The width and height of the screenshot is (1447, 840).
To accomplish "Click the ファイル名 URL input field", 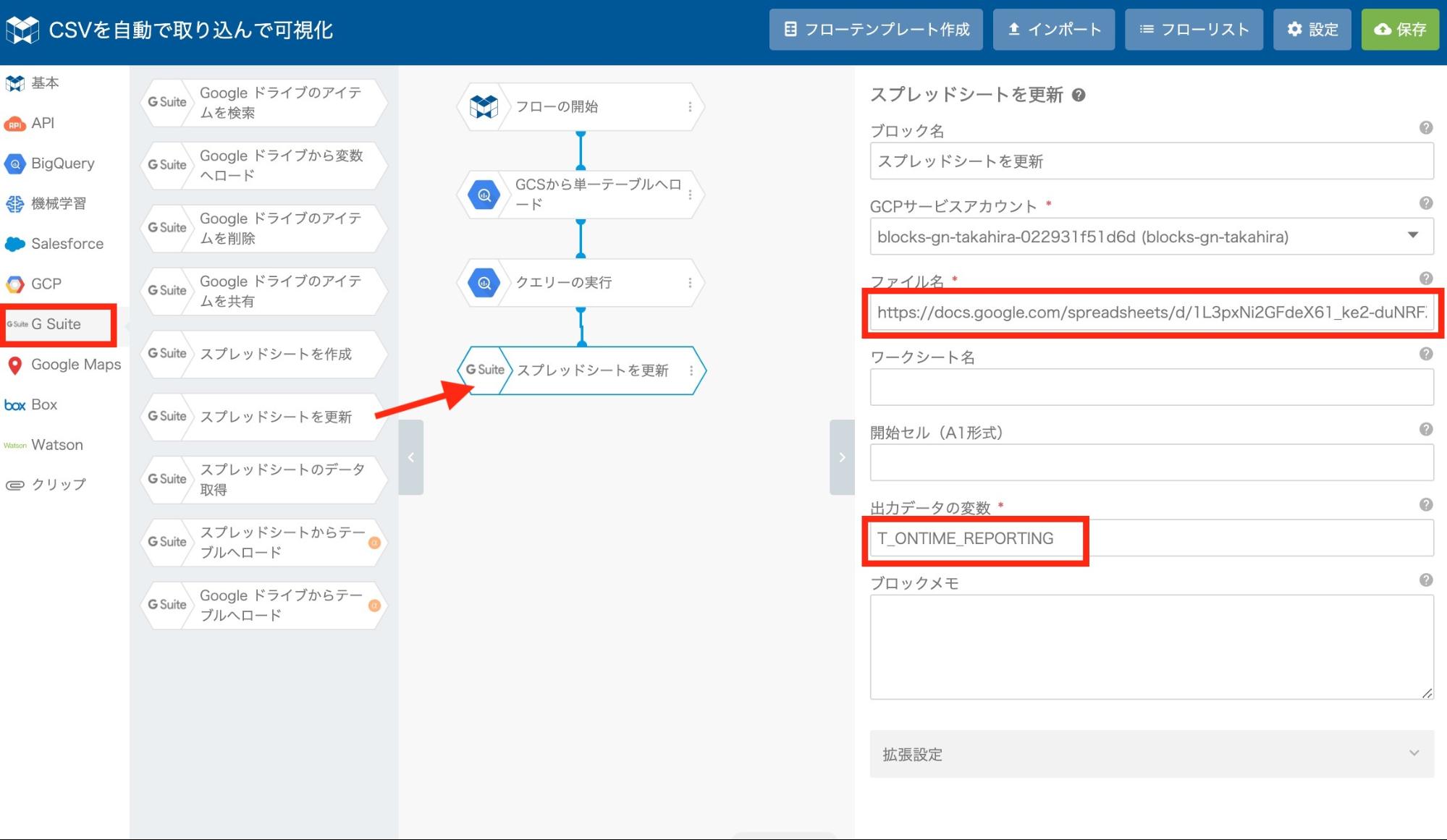I will pyautogui.click(x=1152, y=313).
